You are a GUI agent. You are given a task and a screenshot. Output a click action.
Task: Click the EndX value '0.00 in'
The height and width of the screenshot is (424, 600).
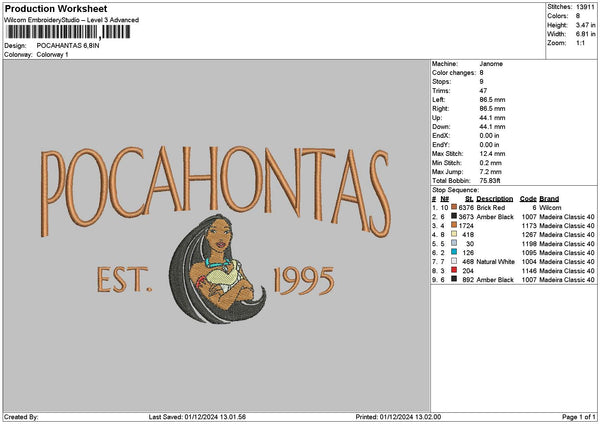[x=489, y=135]
